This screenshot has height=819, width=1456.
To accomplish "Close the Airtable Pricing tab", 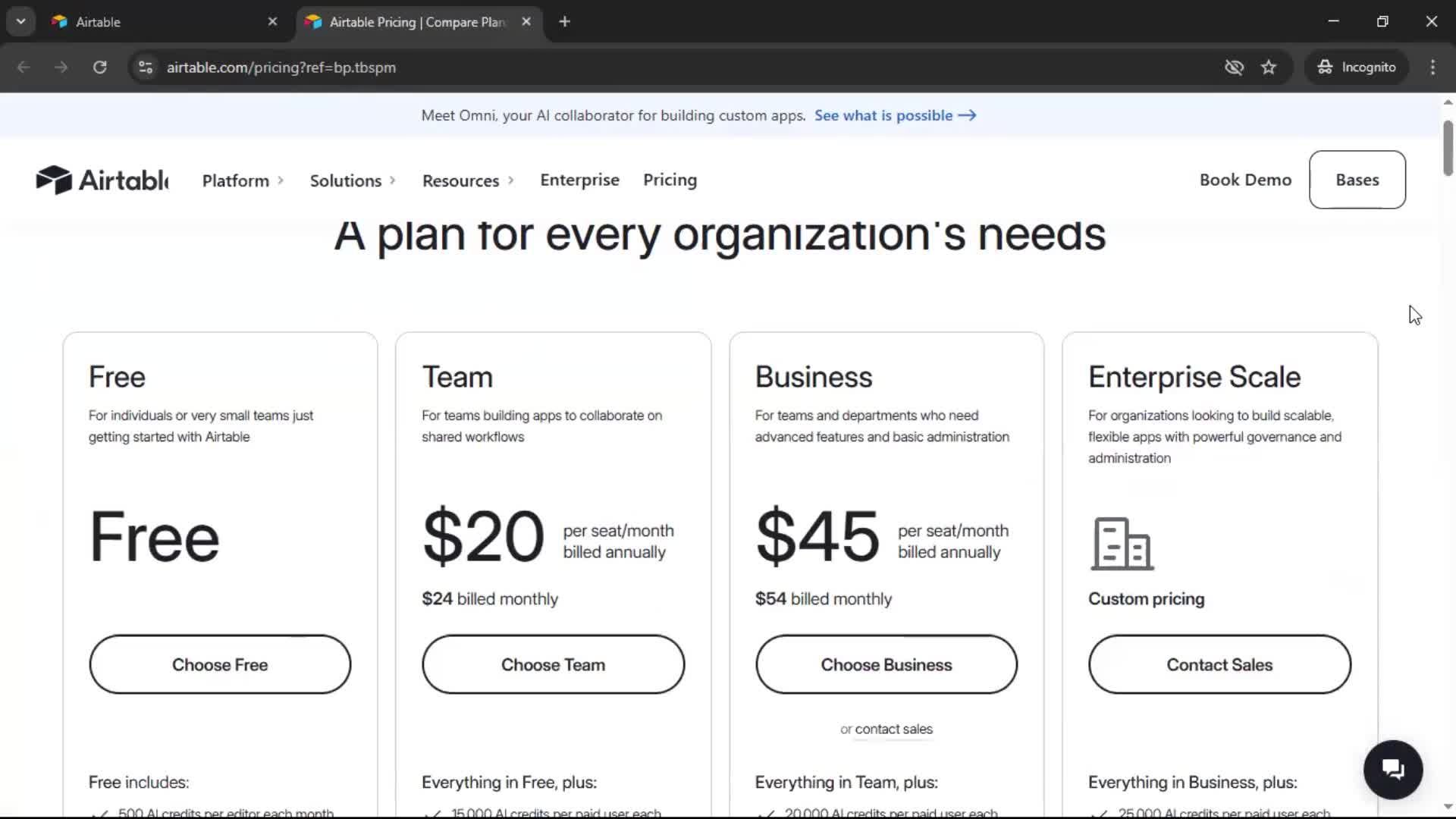I will pyautogui.click(x=526, y=22).
